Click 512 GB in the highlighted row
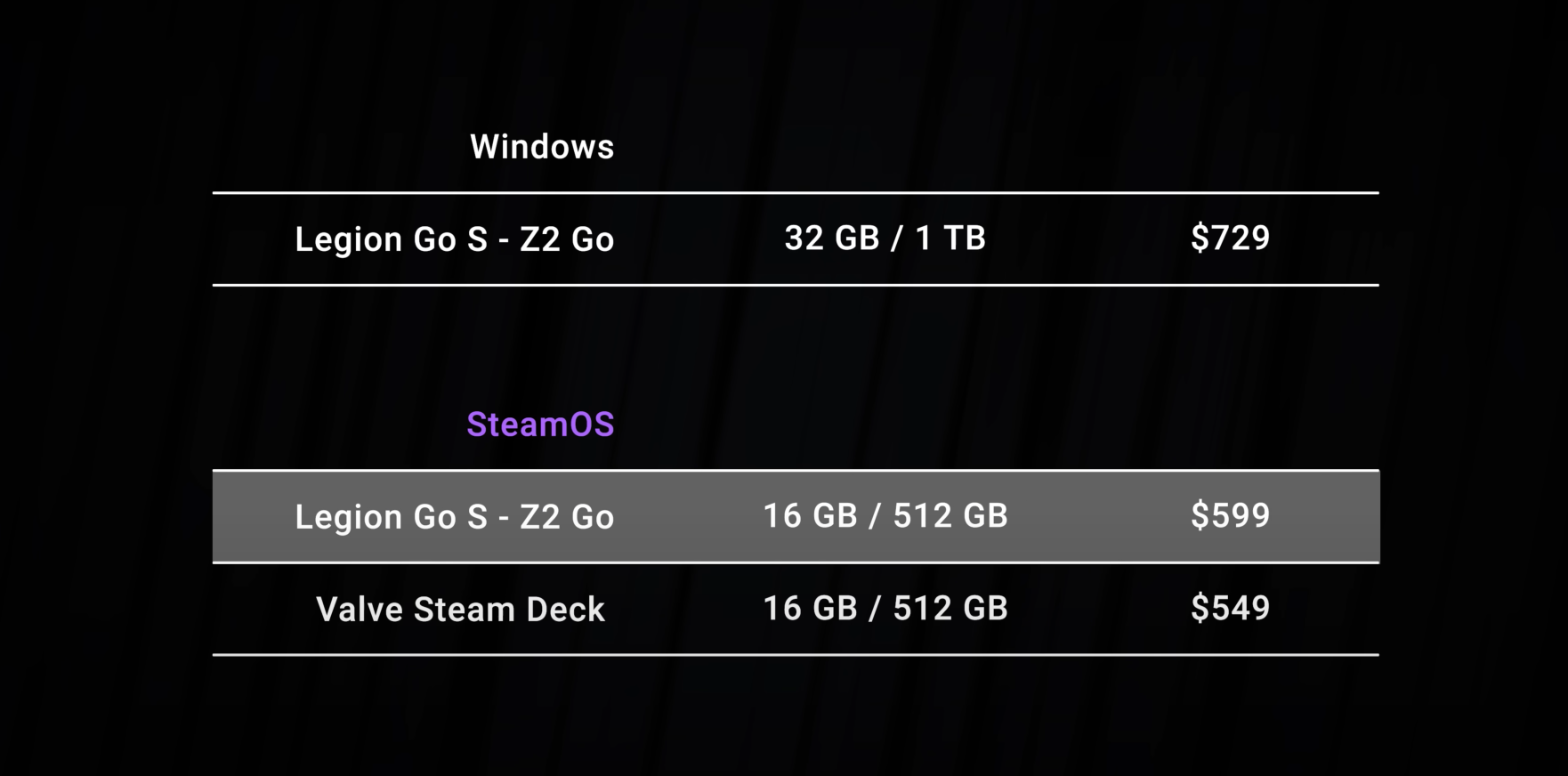1568x776 pixels. pyautogui.click(x=950, y=516)
